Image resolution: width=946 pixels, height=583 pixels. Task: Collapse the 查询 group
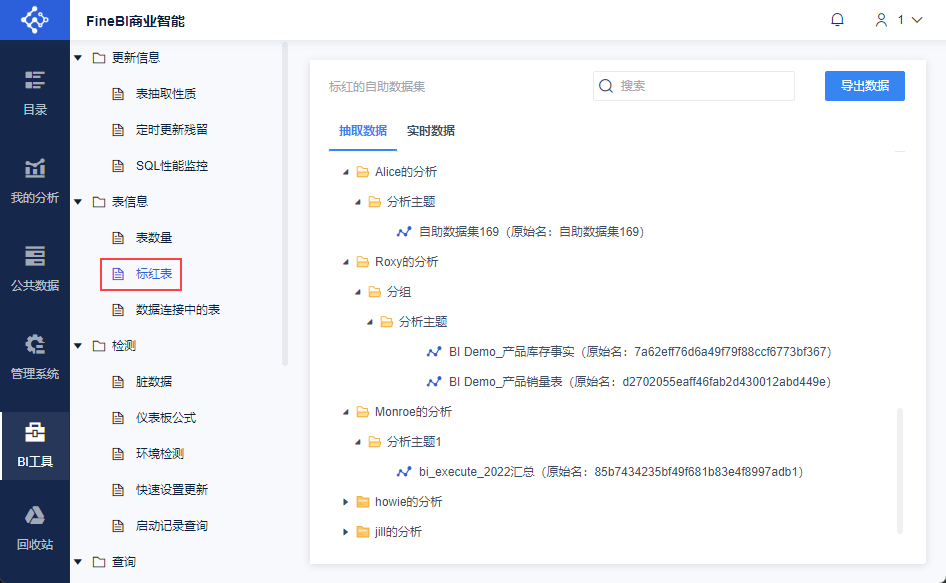pyautogui.click(x=78, y=562)
